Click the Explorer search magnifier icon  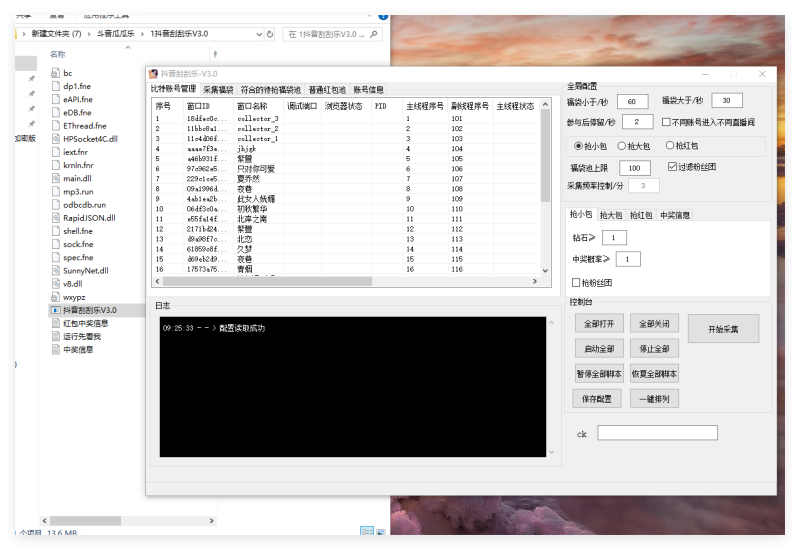point(373,34)
